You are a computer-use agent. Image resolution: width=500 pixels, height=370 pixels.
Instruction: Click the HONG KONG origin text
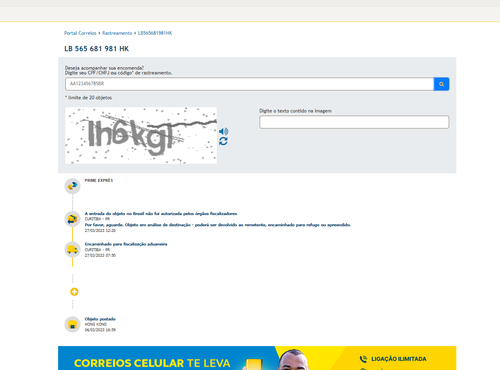pos(96,324)
